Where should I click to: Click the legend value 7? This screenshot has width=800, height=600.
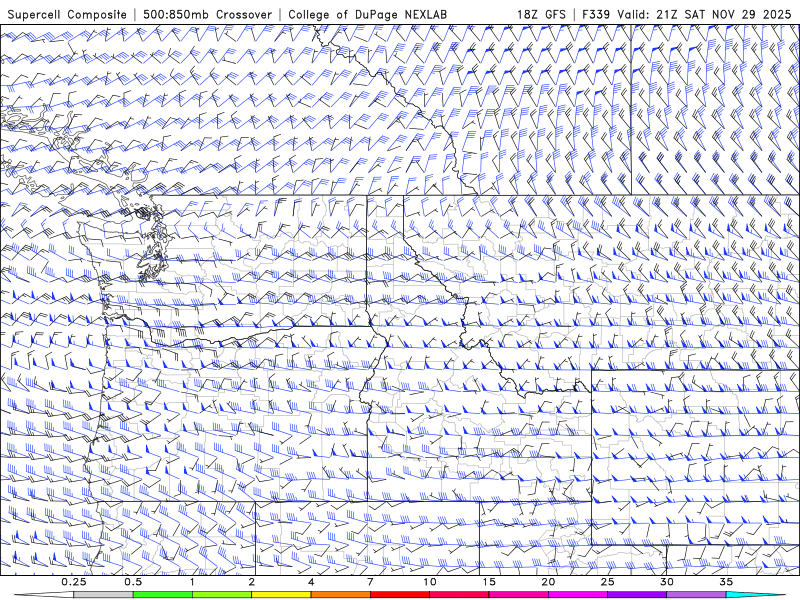coord(370,582)
